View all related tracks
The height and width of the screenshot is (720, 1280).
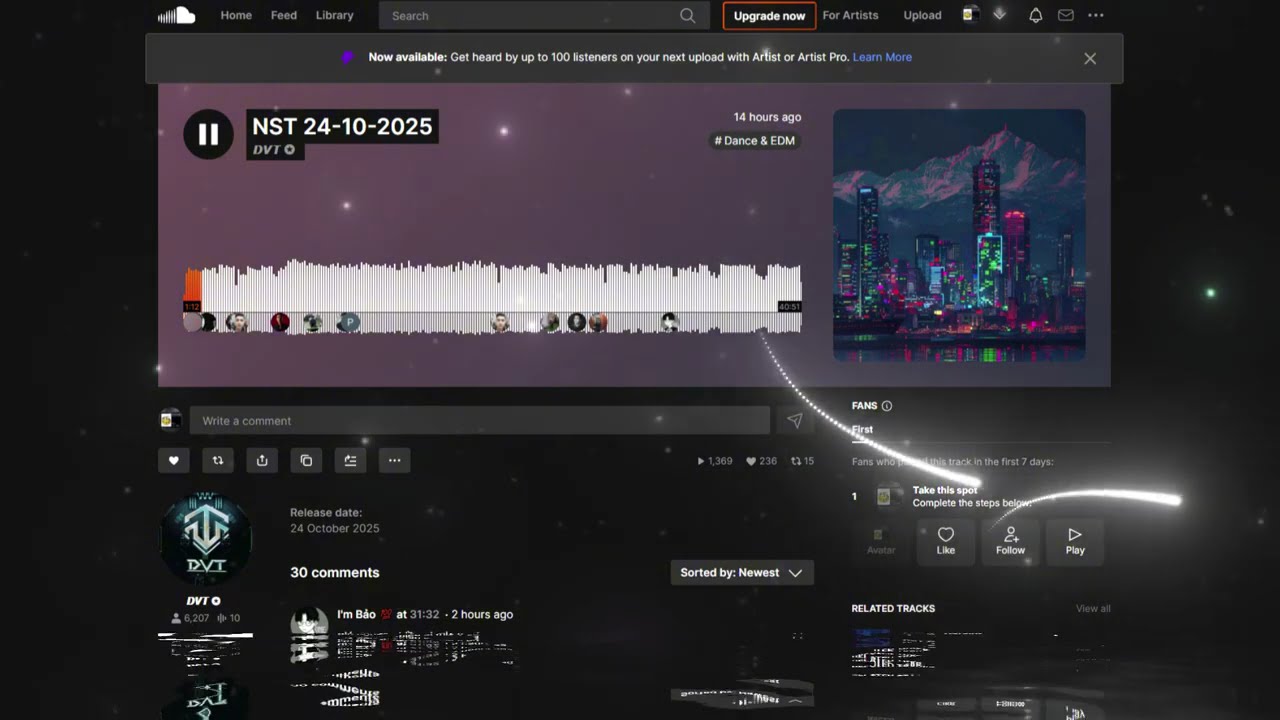coord(1093,608)
